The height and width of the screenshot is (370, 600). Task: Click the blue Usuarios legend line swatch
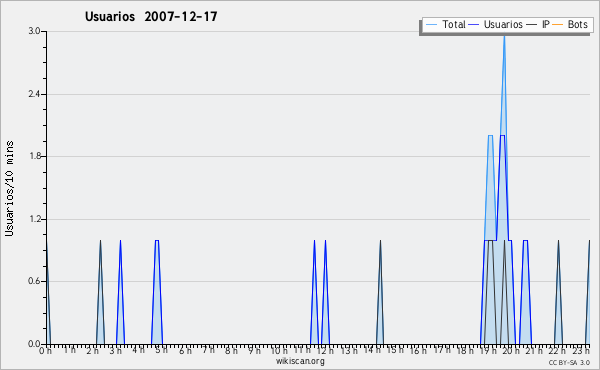point(473,25)
